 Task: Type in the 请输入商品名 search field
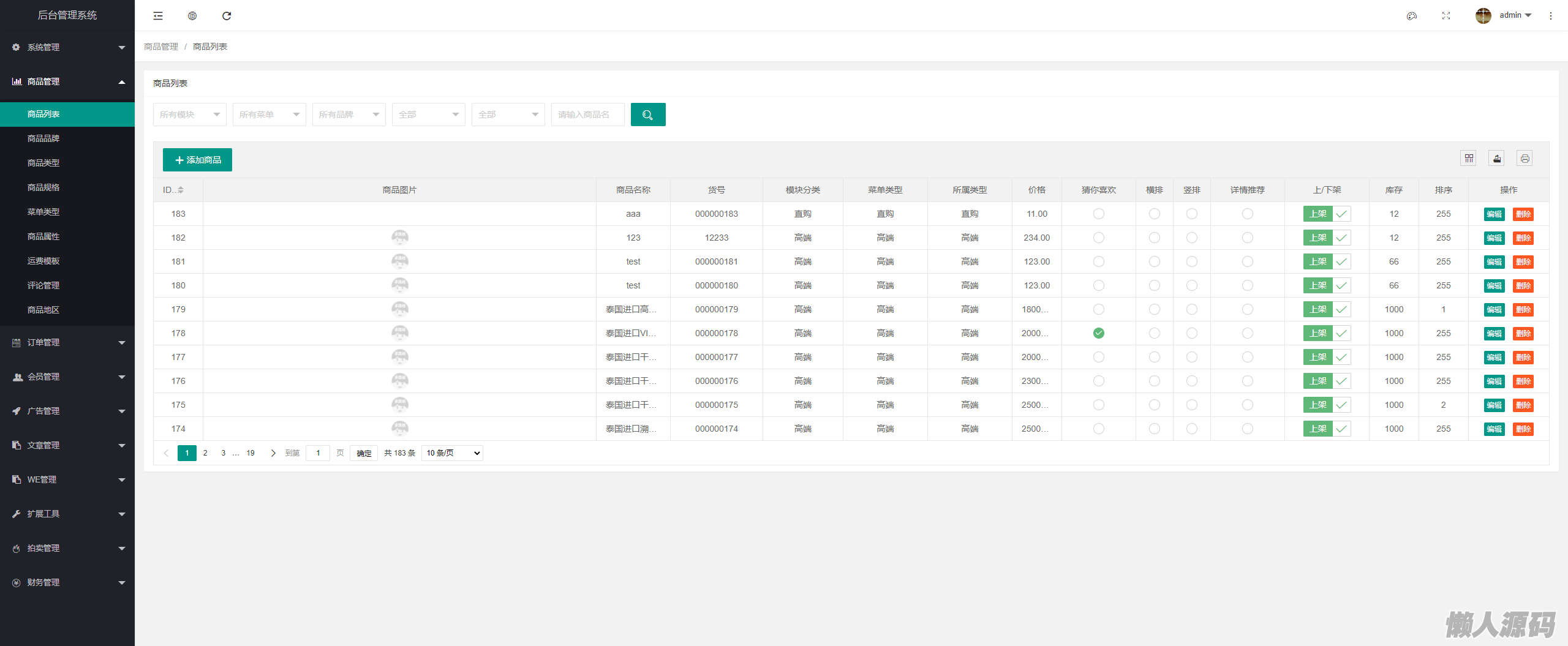point(587,115)
